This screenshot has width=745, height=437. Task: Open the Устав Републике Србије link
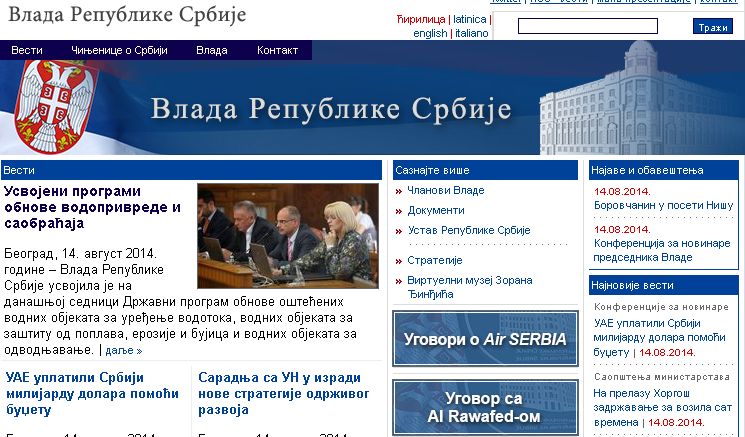pos(468,230)
